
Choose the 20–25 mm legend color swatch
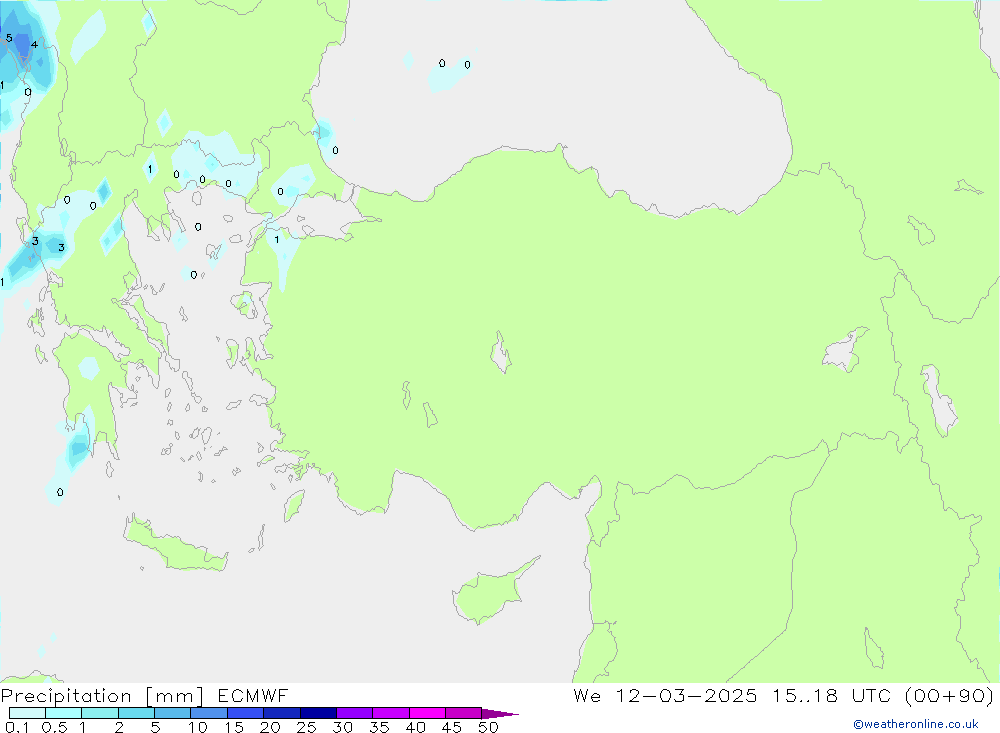(x=281, y=713)
